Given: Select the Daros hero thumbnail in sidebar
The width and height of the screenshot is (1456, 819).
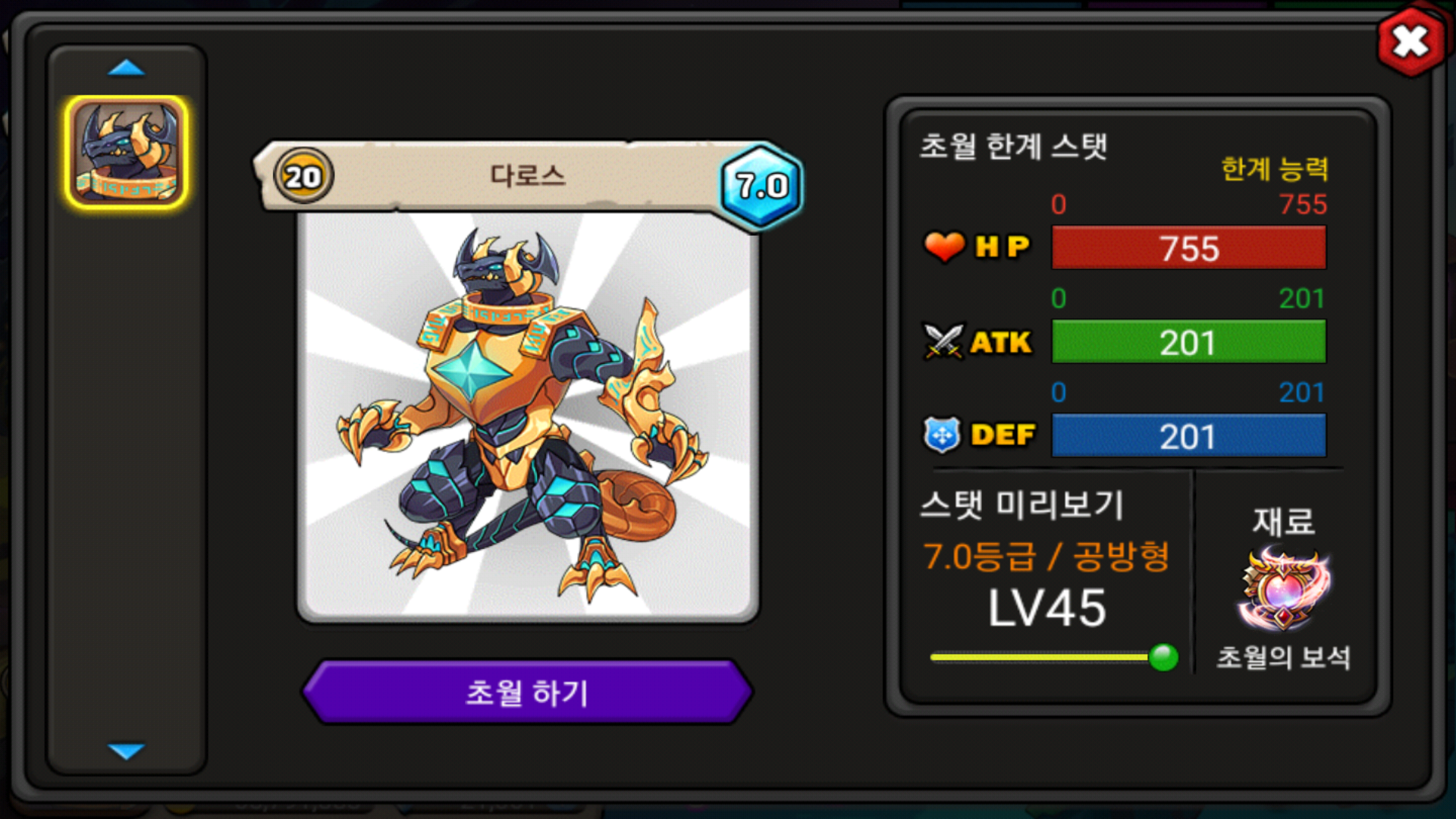Looking at the screenshot, I should [x=127, y=152].
